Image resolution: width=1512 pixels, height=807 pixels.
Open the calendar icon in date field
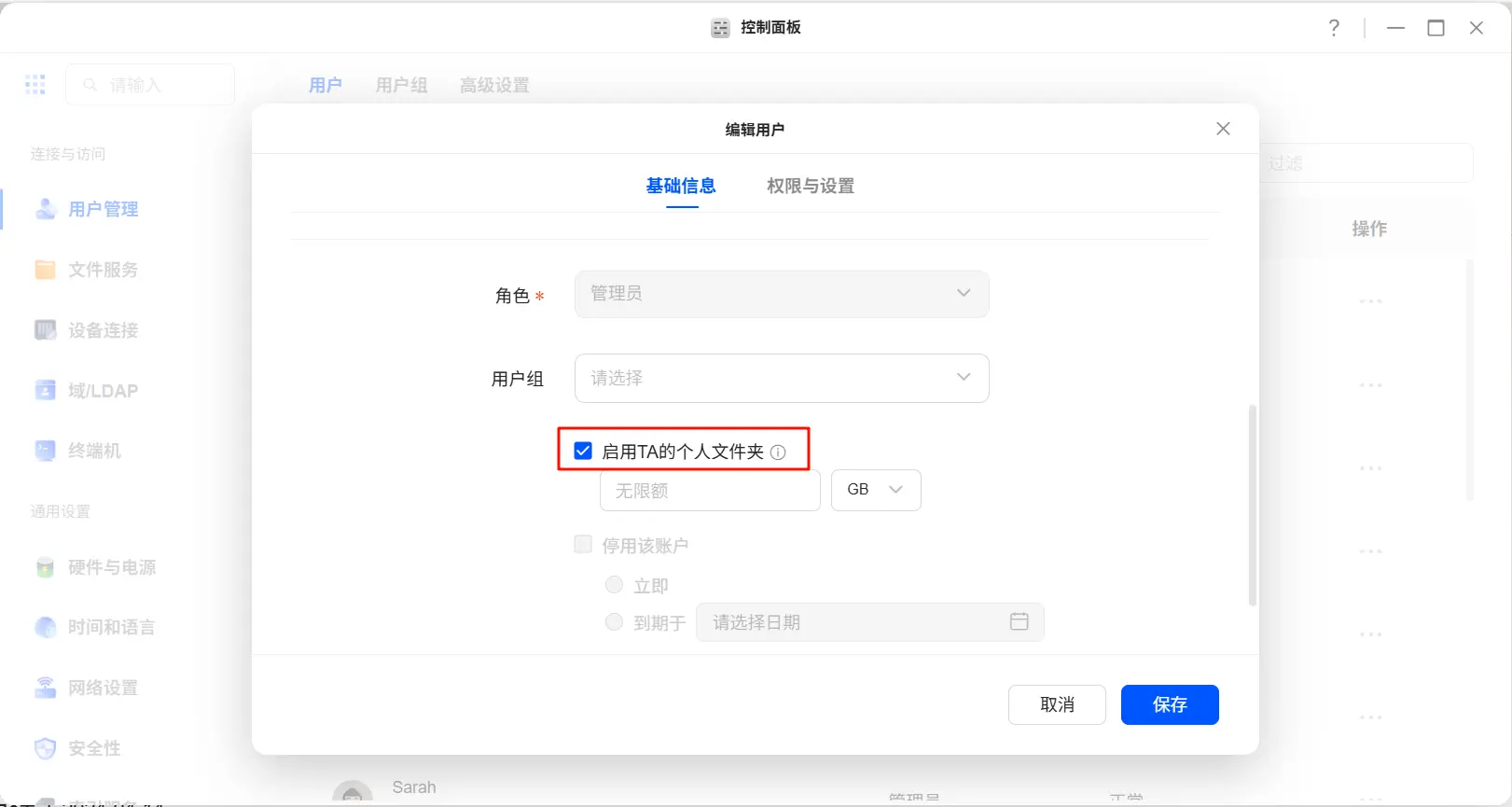point(1019,621)
